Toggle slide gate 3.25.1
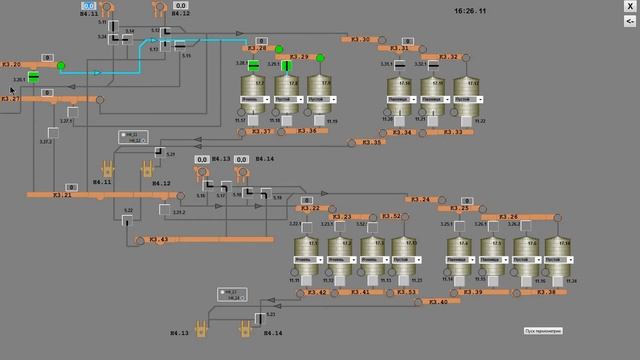The height and width of the screenshot is (360, 640). 459,226
